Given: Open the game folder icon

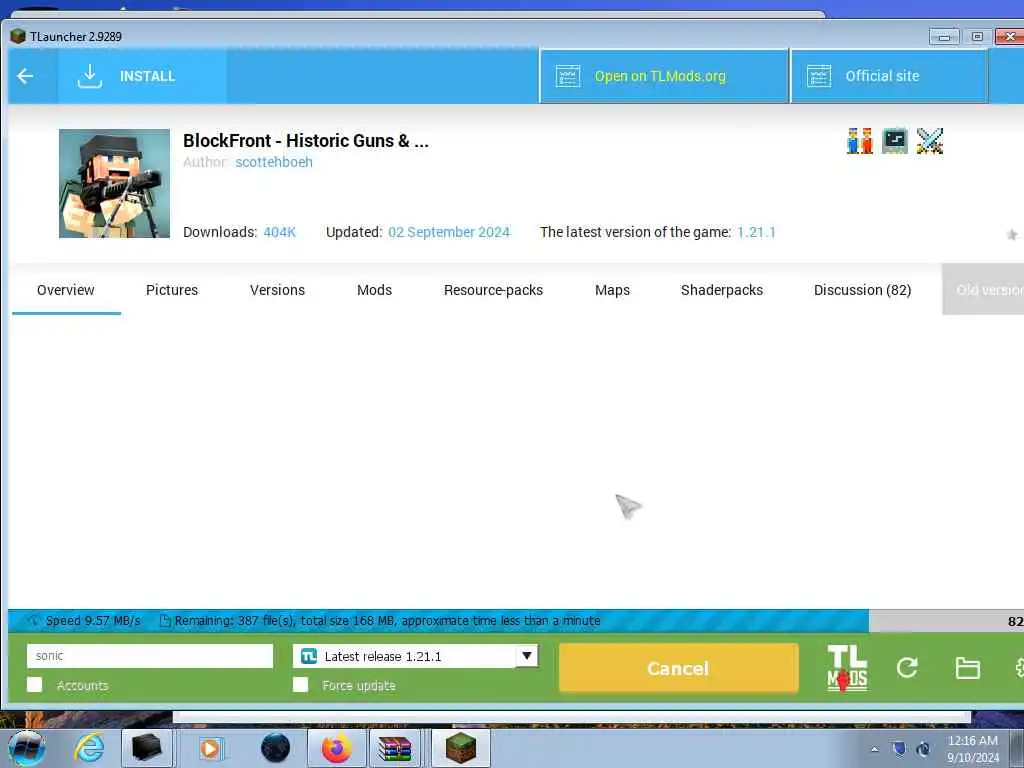Looking at the screenshot, I should (x=967, y=668).
